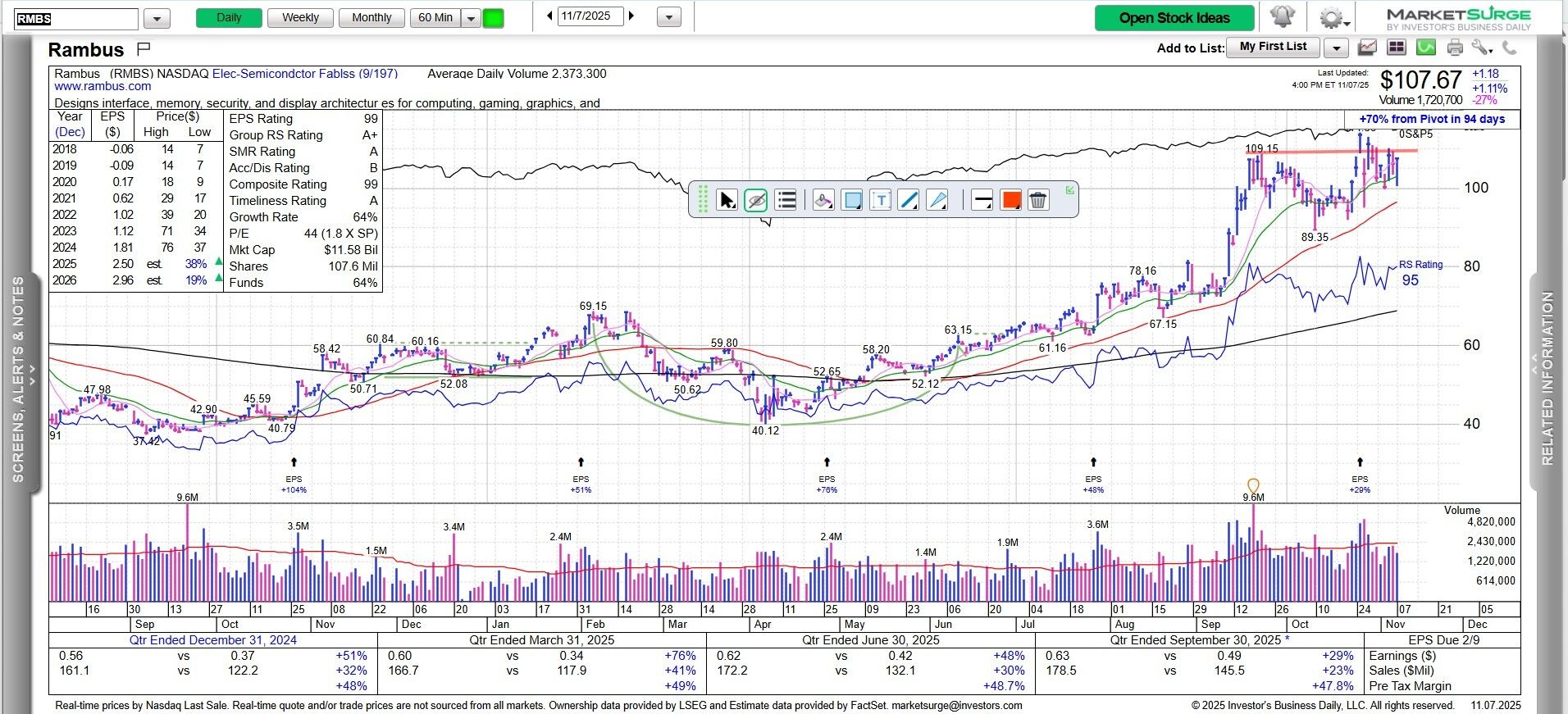Select the rectangle shape drawing tool
The width and height of the screenshot is (1568, 714).
point(852,200)
